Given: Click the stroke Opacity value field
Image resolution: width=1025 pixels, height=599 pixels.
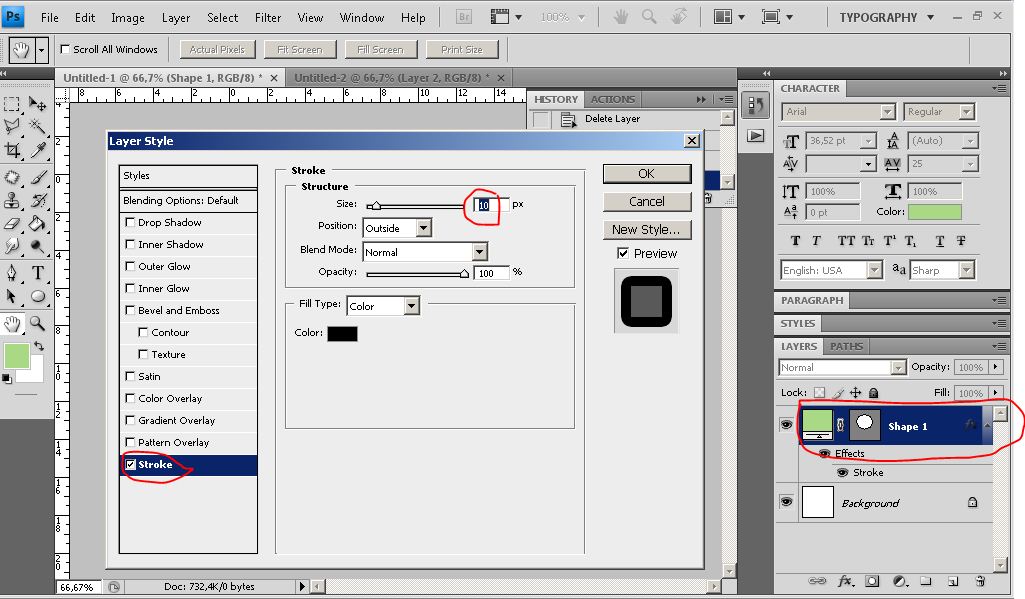Looking at the screenshot, I should 492,273.
